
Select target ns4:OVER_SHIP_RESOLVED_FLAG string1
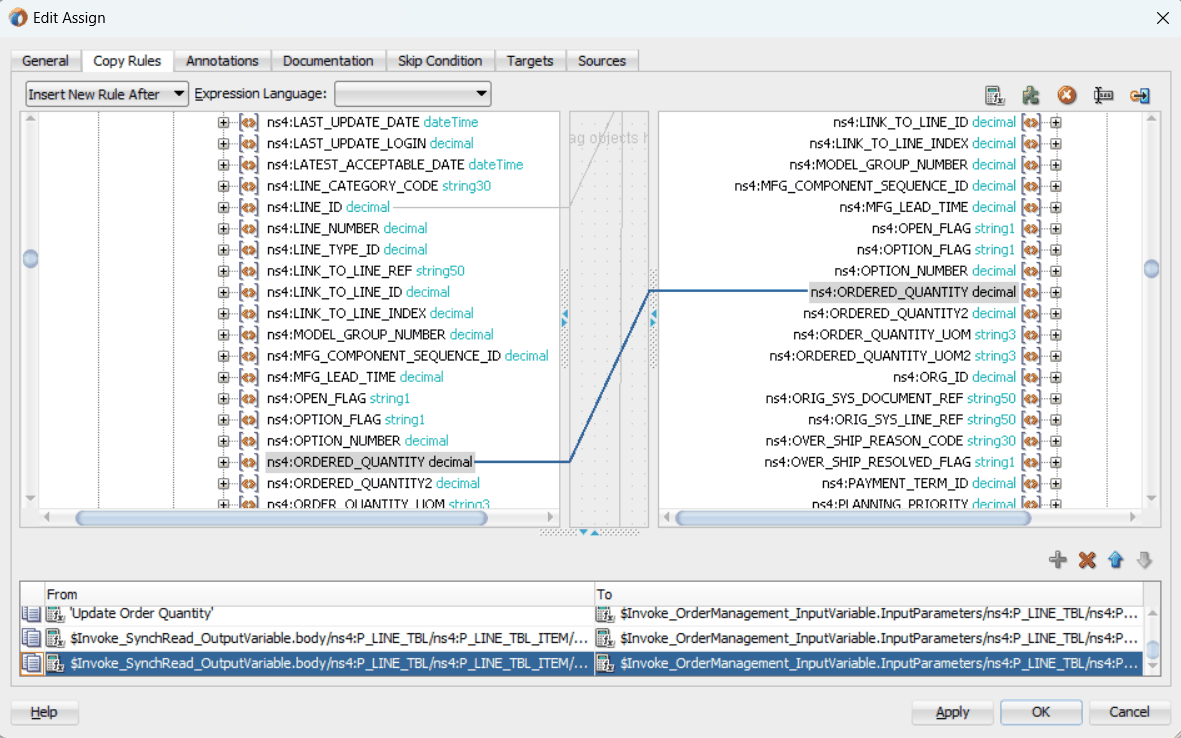tap(890, 462)
